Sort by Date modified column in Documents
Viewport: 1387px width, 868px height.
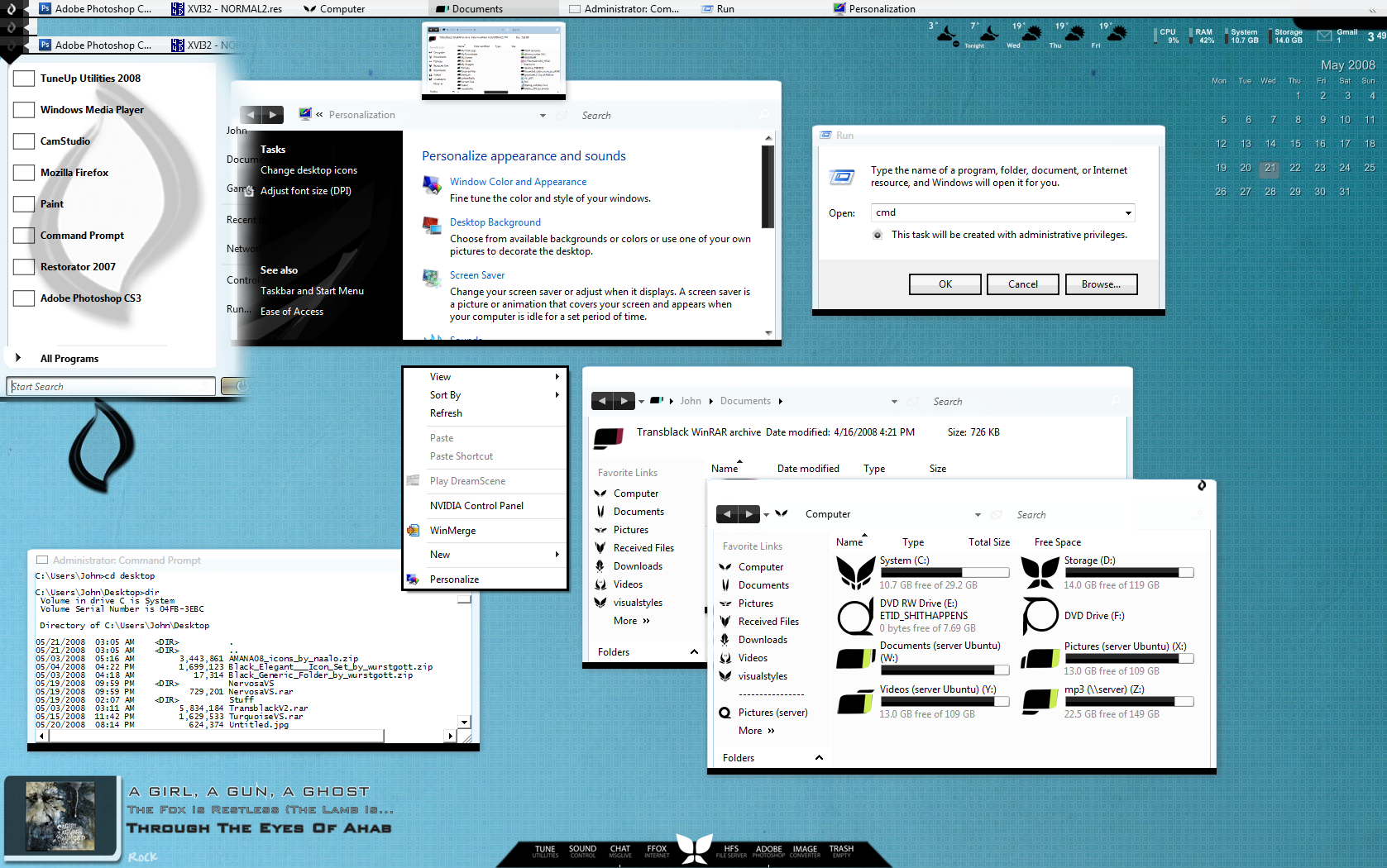point(808,469)
